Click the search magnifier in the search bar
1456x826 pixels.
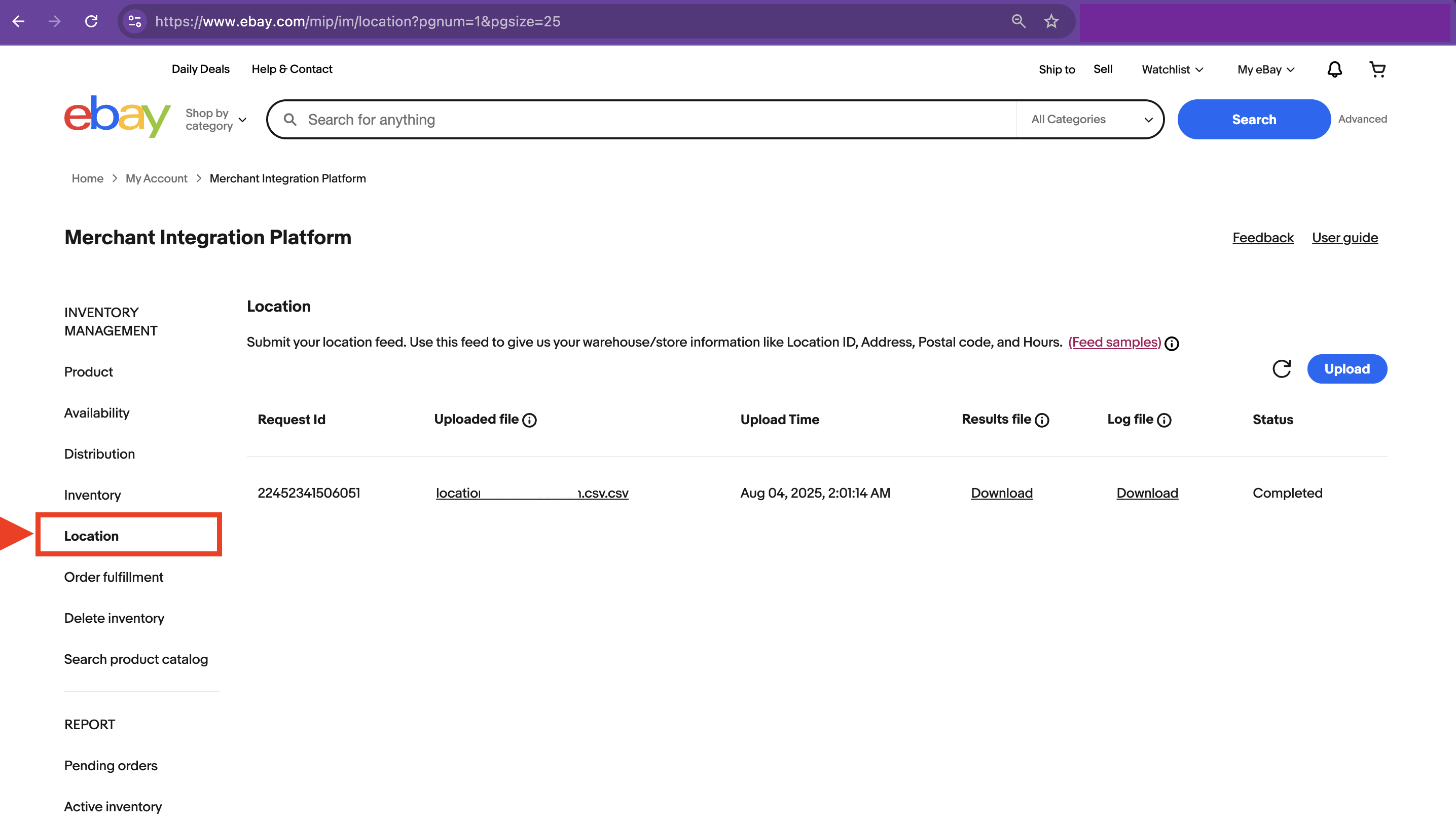click(x=290, y=119)
